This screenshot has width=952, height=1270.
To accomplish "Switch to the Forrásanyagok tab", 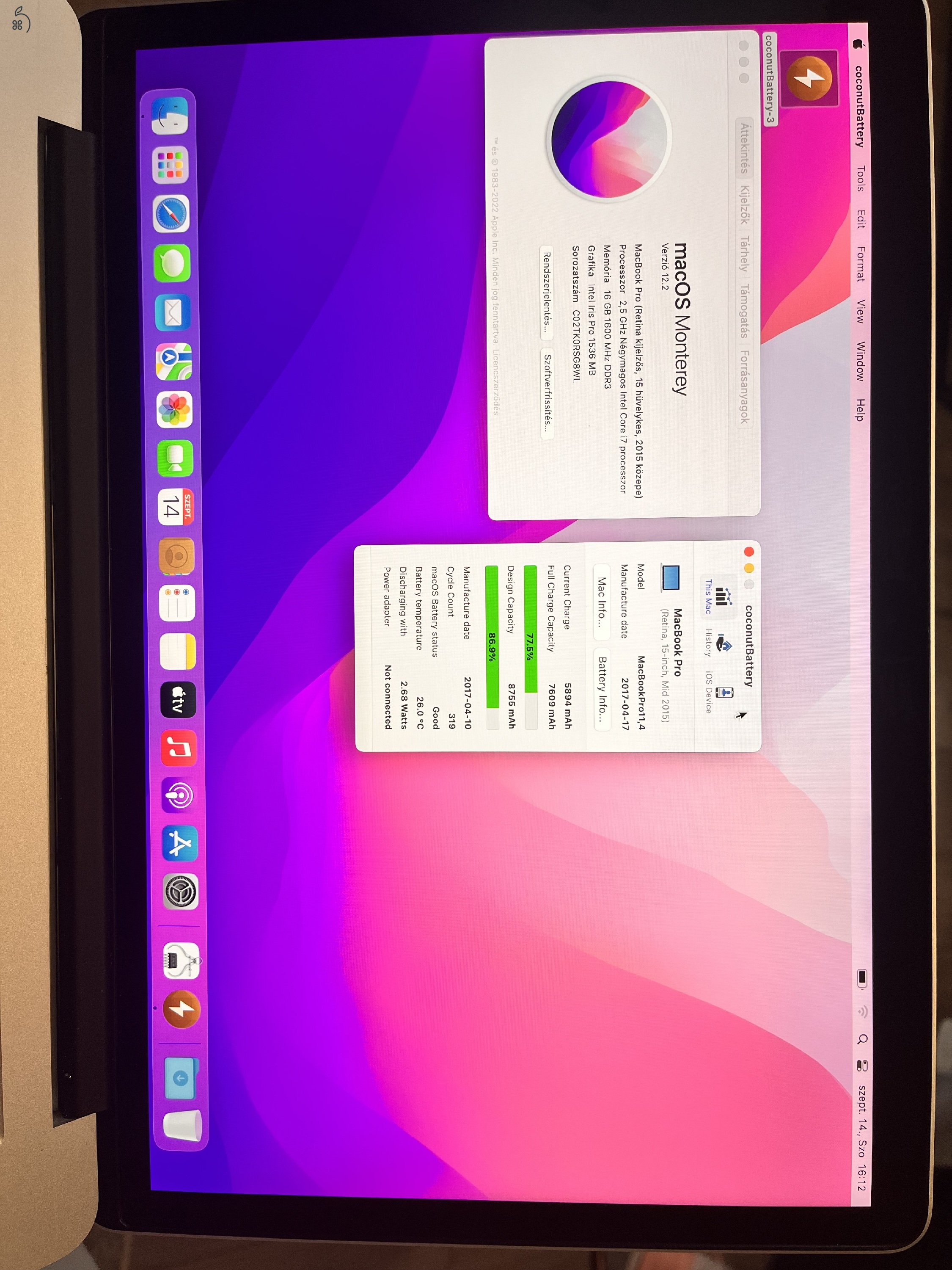I will (744, 387).
